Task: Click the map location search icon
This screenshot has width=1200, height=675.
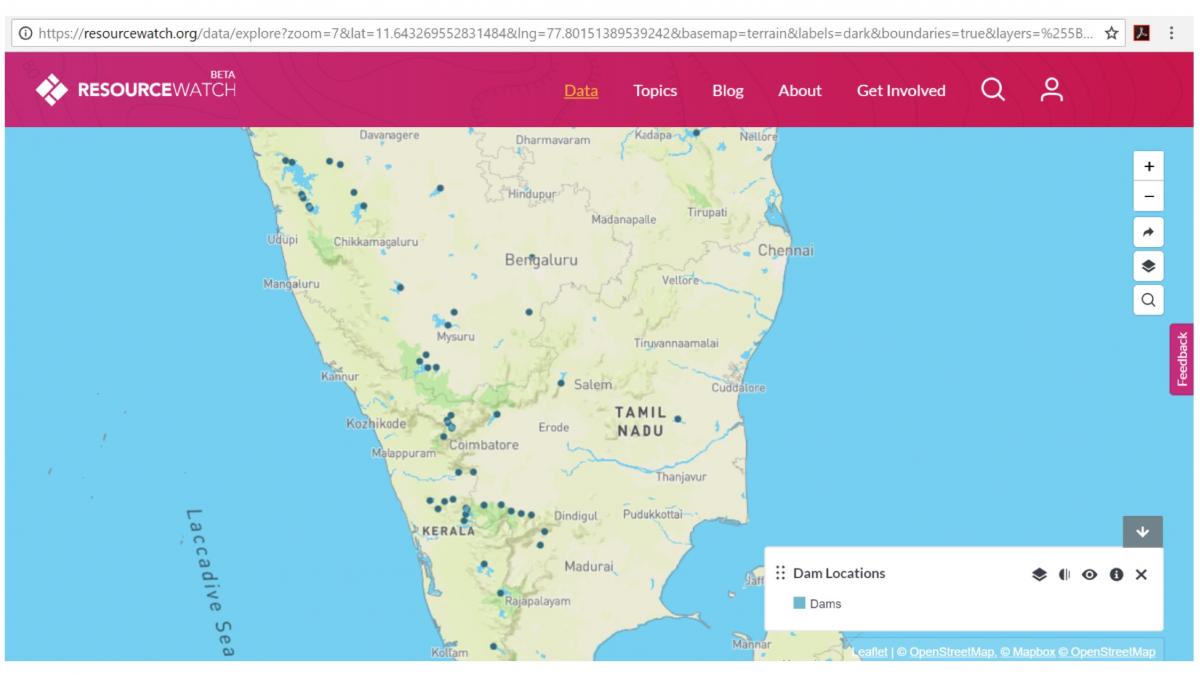Action: point(1148,299)
